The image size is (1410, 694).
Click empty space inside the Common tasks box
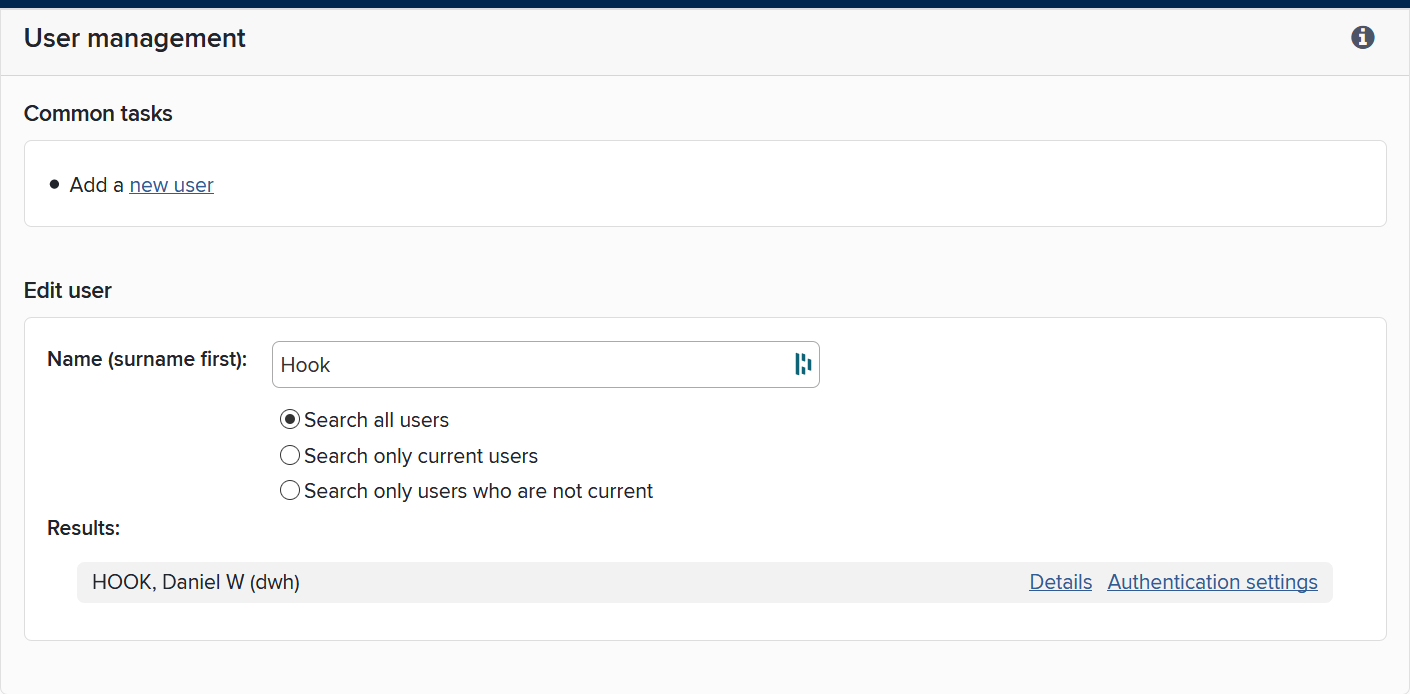pyautogui.click(x=800, y=185)
